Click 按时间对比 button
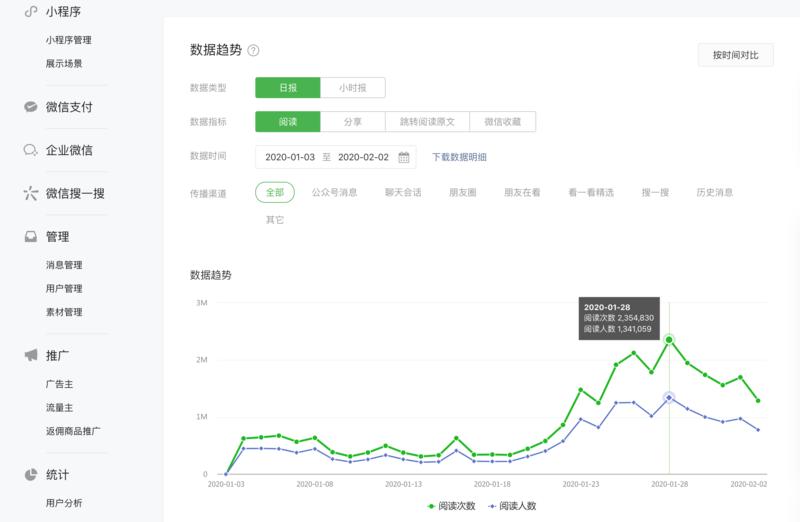This screenshot has height=522, width=800. point(736,55)
